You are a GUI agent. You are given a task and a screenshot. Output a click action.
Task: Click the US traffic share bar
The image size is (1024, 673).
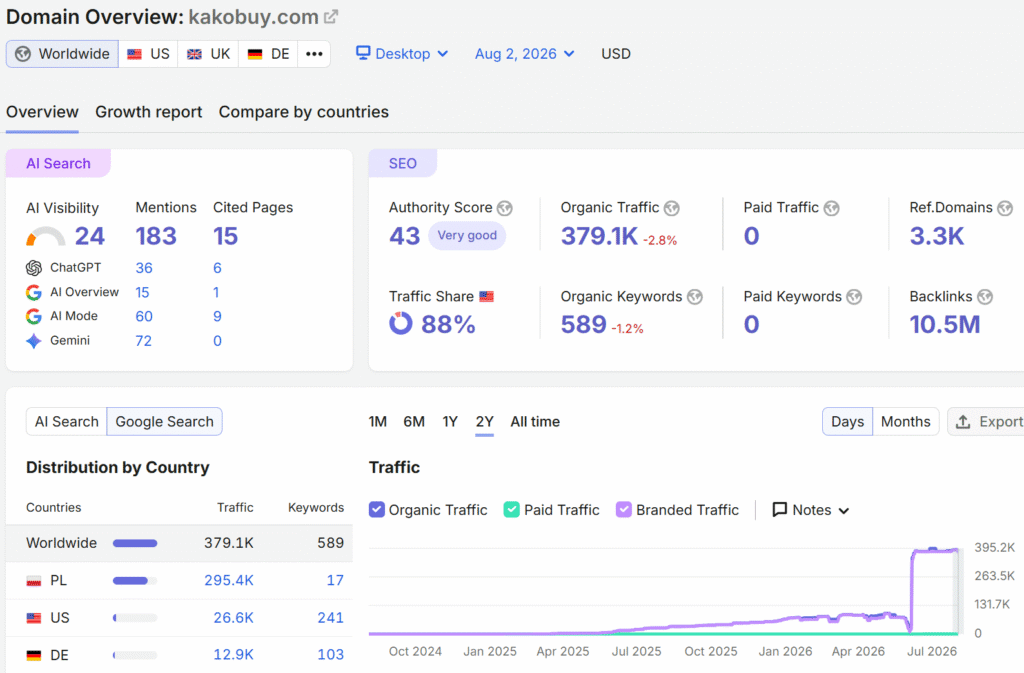click(135, 618)
